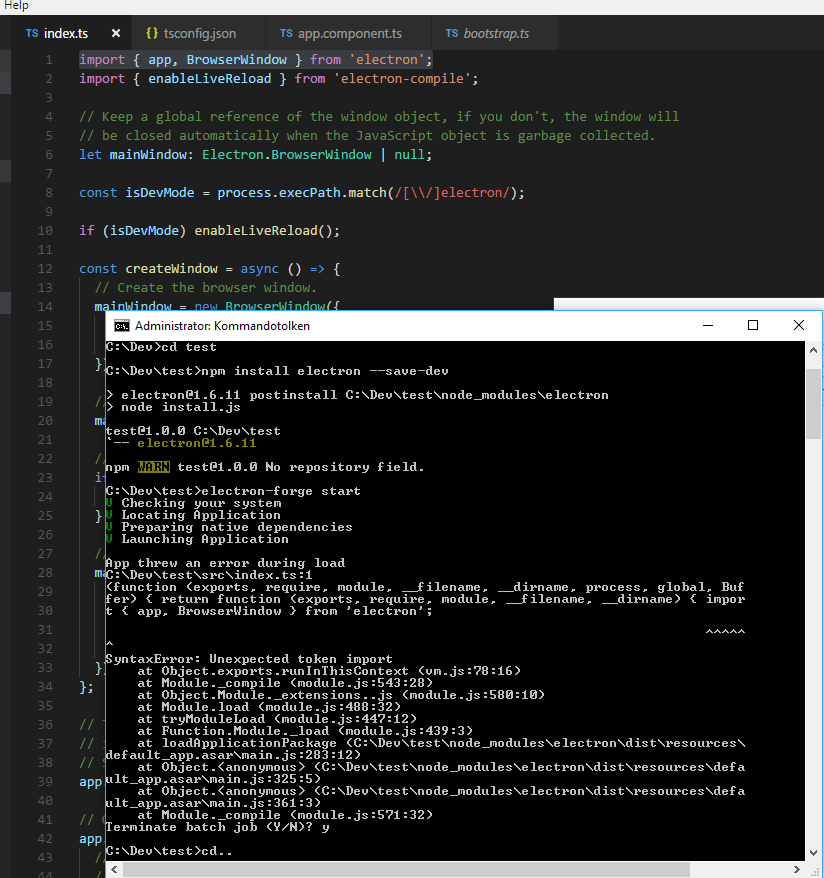Open the Help menu
The image size is (824, 878).
point(16,6)
